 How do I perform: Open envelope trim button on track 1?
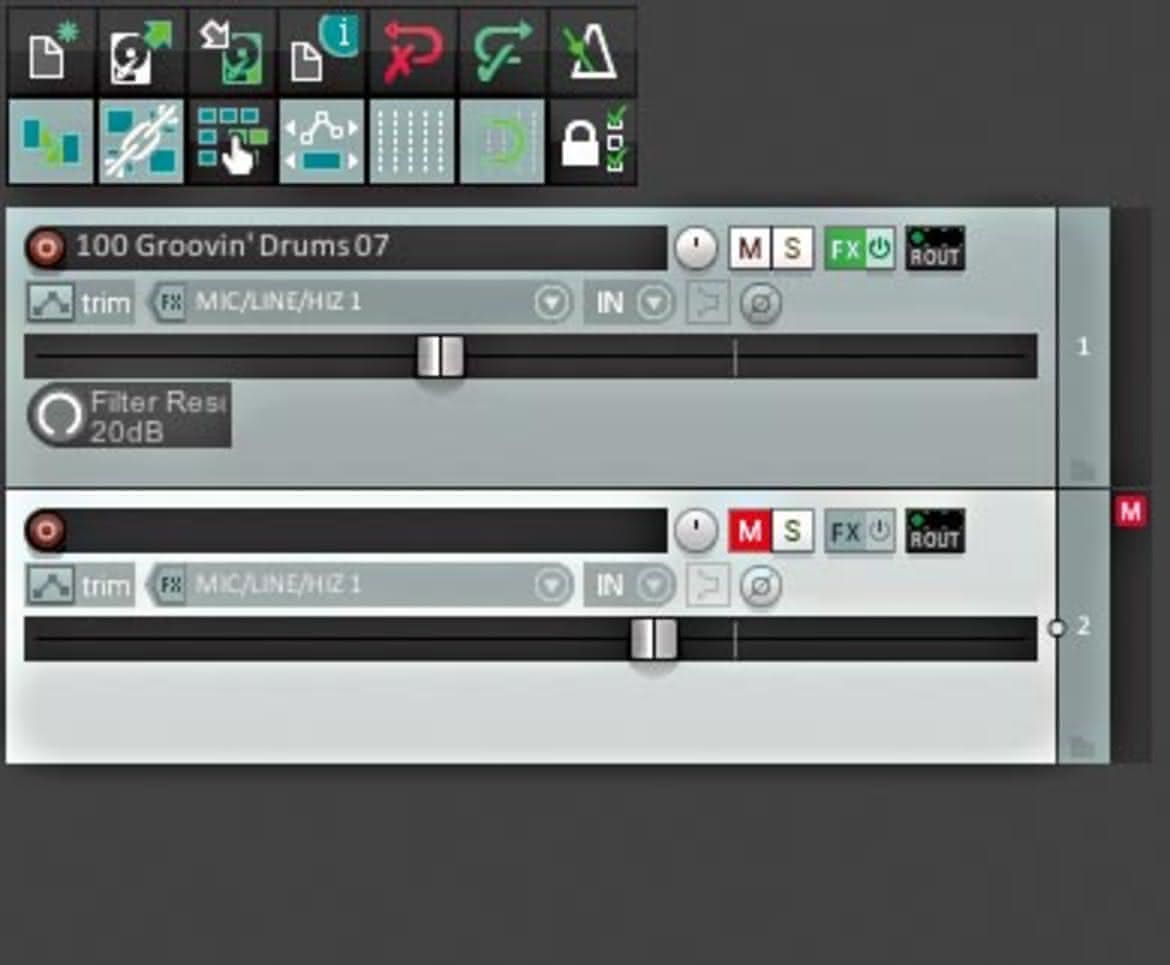coord(81,303)
